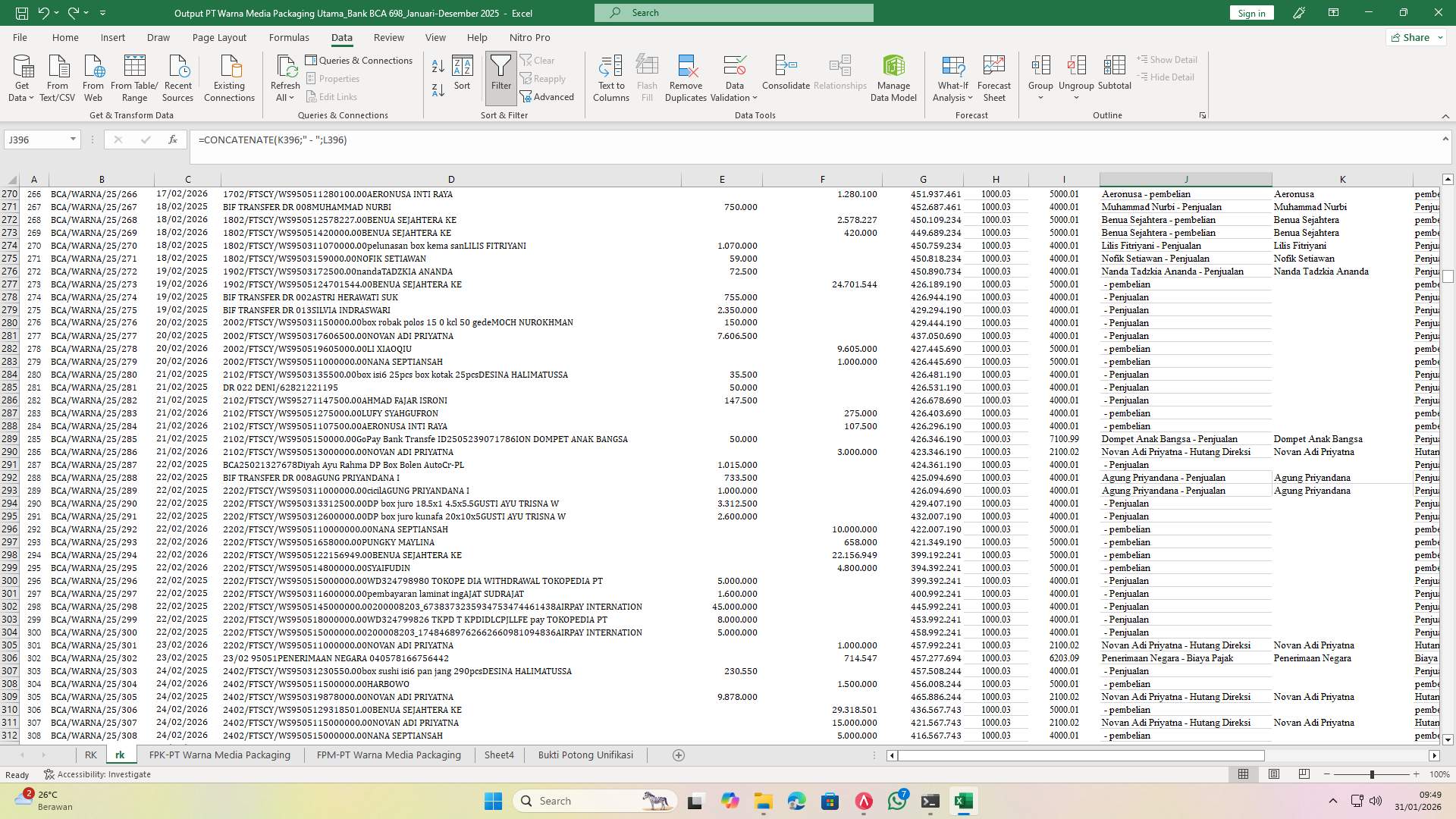Screen dimensions: 1456x819
Task: Click the Relationships icon
Action: (x=839, y=76)
